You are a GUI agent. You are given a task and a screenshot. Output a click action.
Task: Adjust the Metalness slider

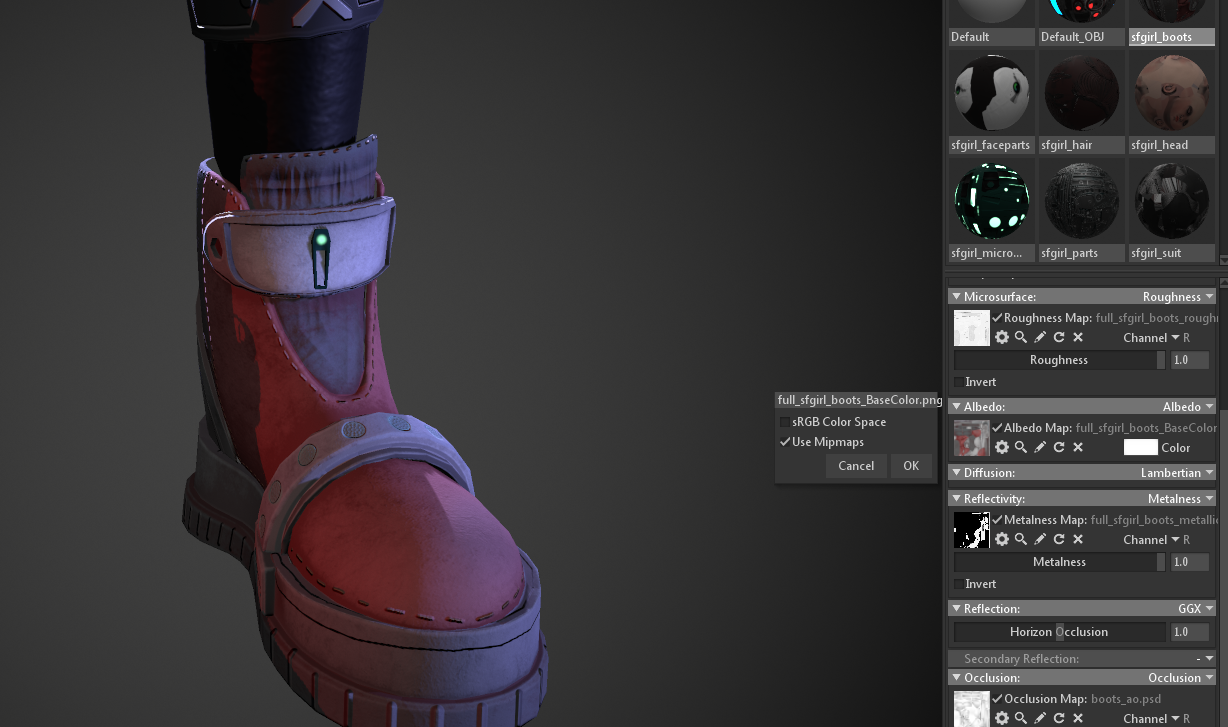pos(1059,562)
